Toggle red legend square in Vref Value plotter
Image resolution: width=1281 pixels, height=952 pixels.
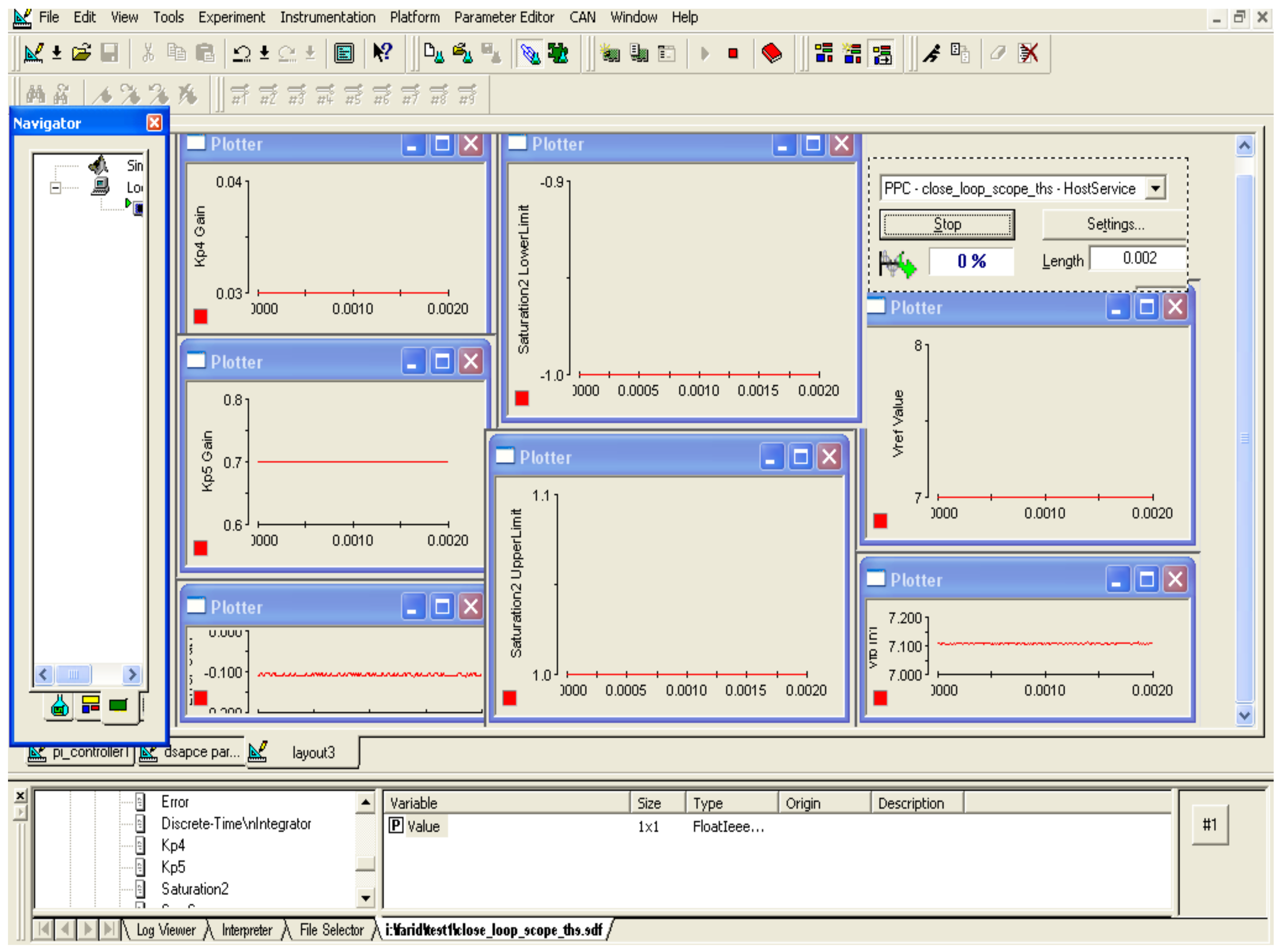click(x=881, y=521)
